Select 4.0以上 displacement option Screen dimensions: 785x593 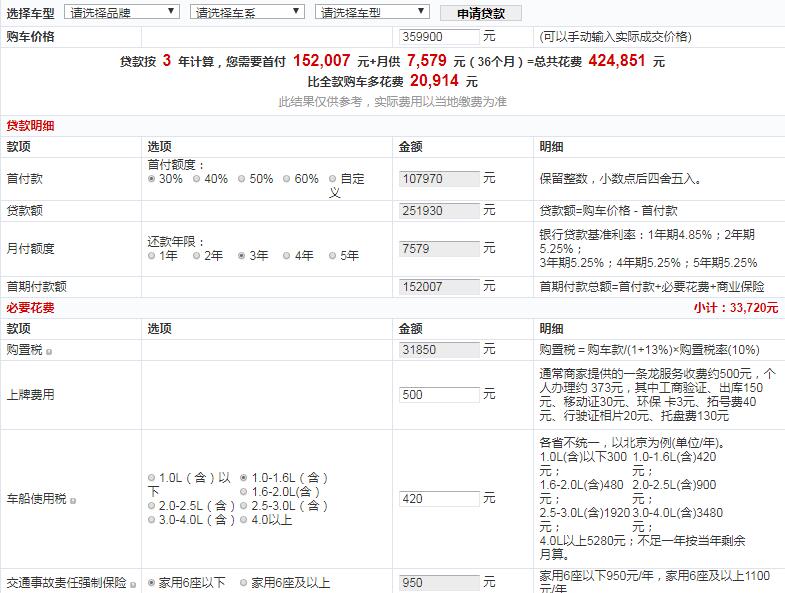[244, 520]
